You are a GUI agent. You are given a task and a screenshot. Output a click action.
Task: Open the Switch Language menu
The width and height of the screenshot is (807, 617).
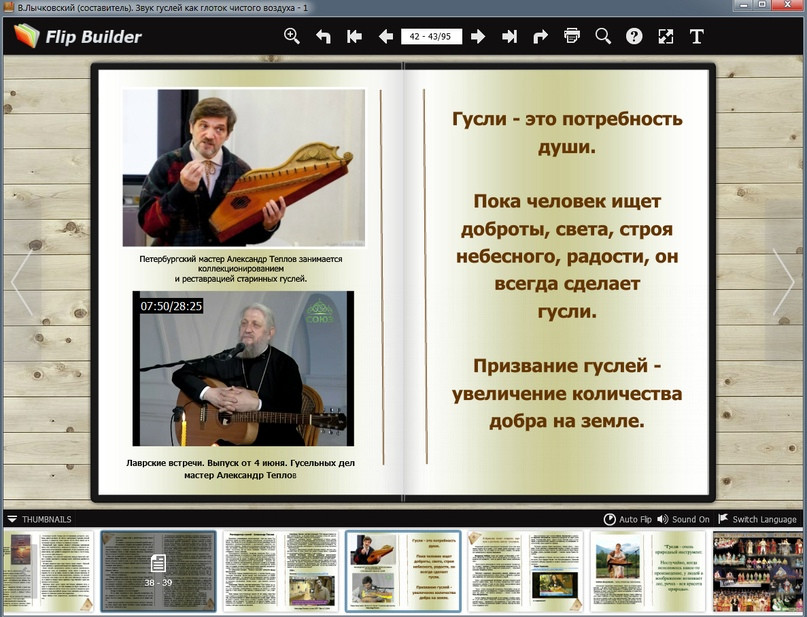click(757, 520)
